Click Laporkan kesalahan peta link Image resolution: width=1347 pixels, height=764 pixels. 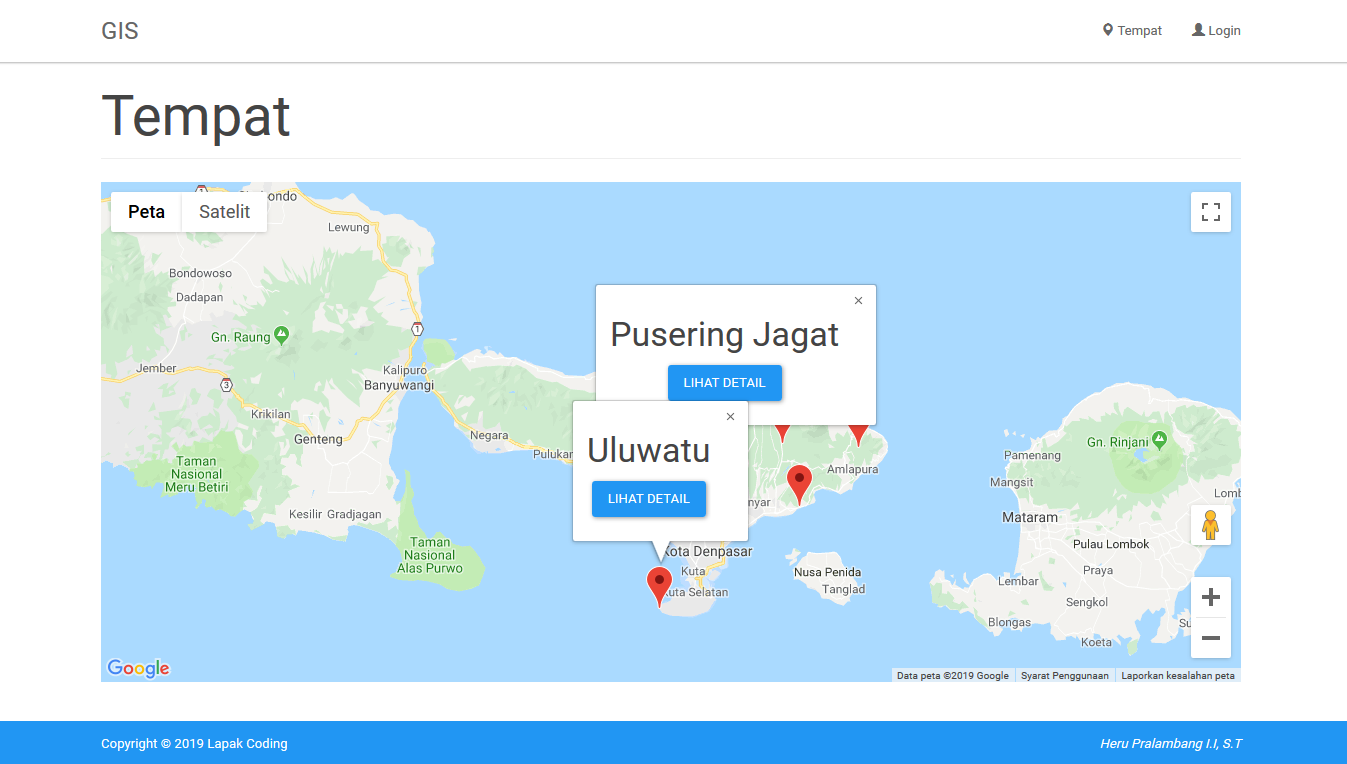[x=1177, y=676]
